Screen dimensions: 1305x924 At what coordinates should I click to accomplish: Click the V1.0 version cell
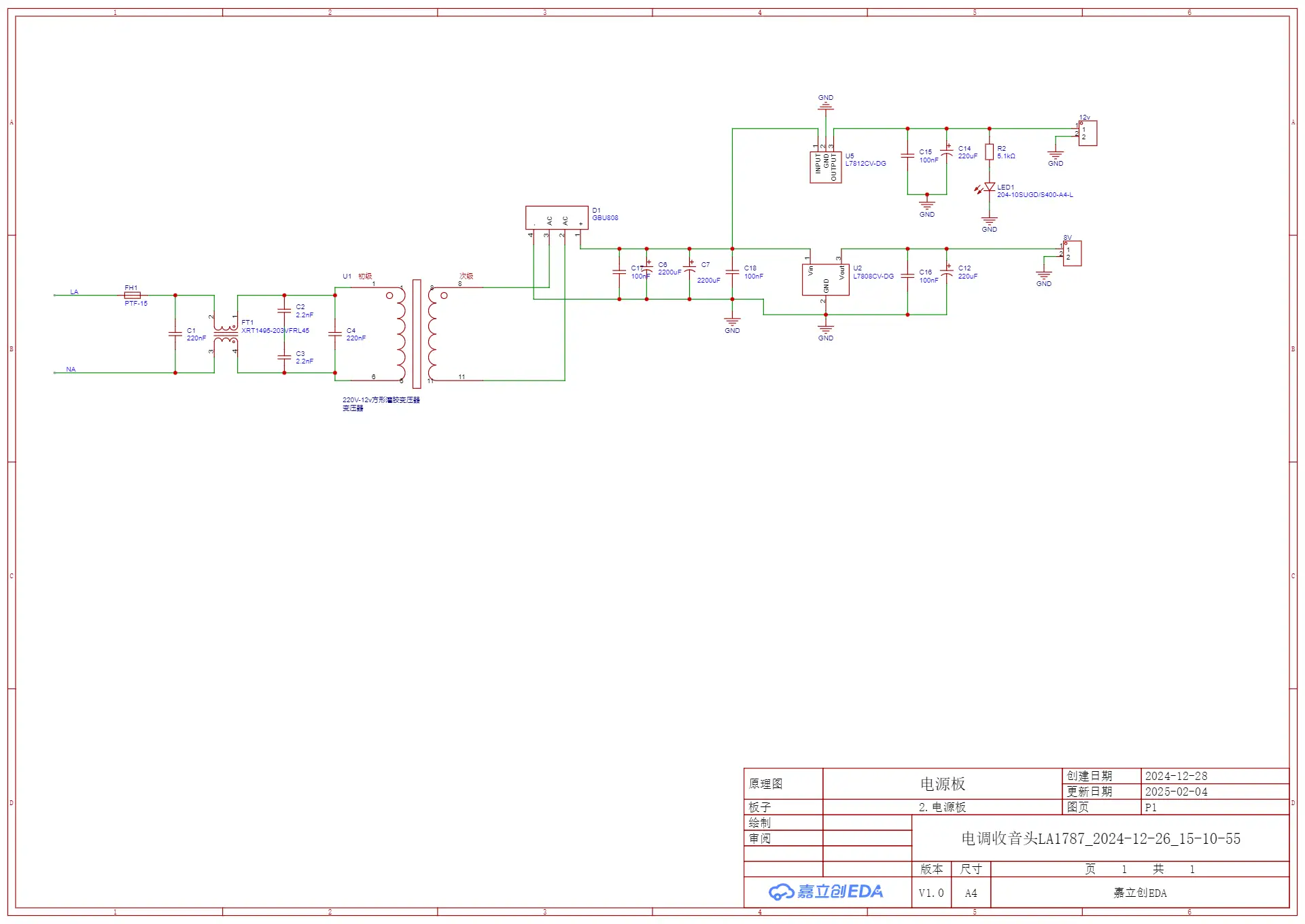[x=931, y=893]
